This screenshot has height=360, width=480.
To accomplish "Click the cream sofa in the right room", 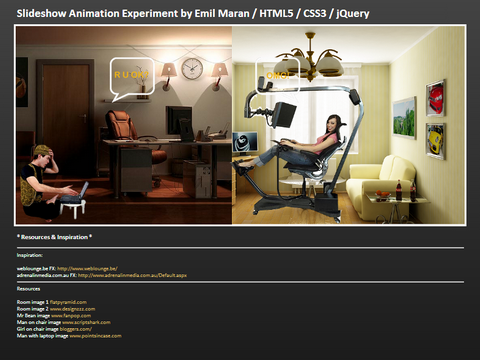I will click(380, 187).
